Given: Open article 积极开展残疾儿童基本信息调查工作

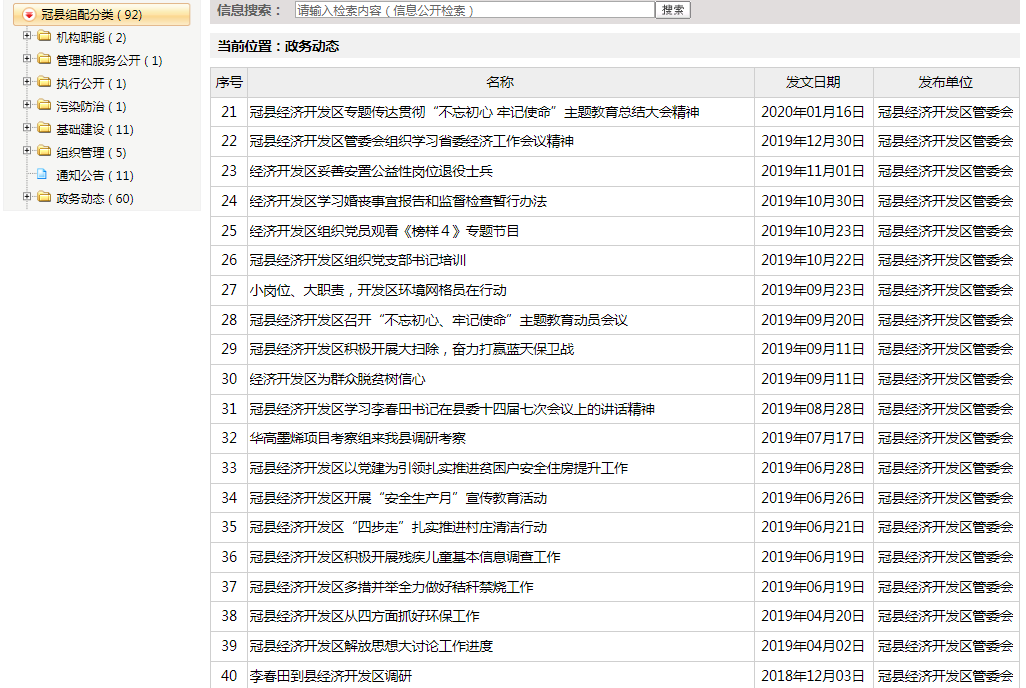Looking at the screenshot, I should coord(405,557).
